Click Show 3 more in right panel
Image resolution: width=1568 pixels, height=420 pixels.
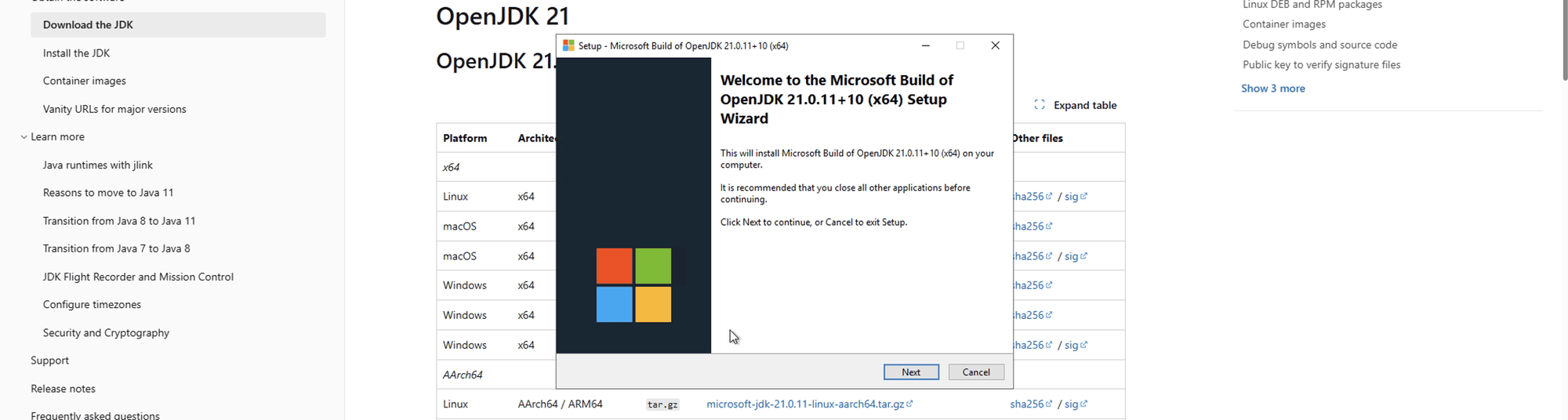tap(1272, 89)
